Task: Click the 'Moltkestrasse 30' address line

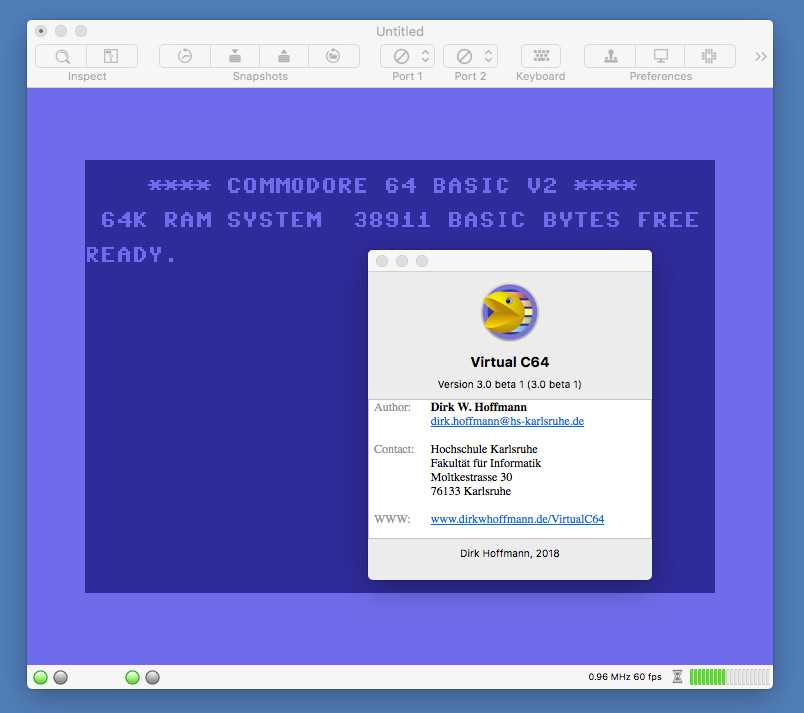Action: [x=471, y=477]
